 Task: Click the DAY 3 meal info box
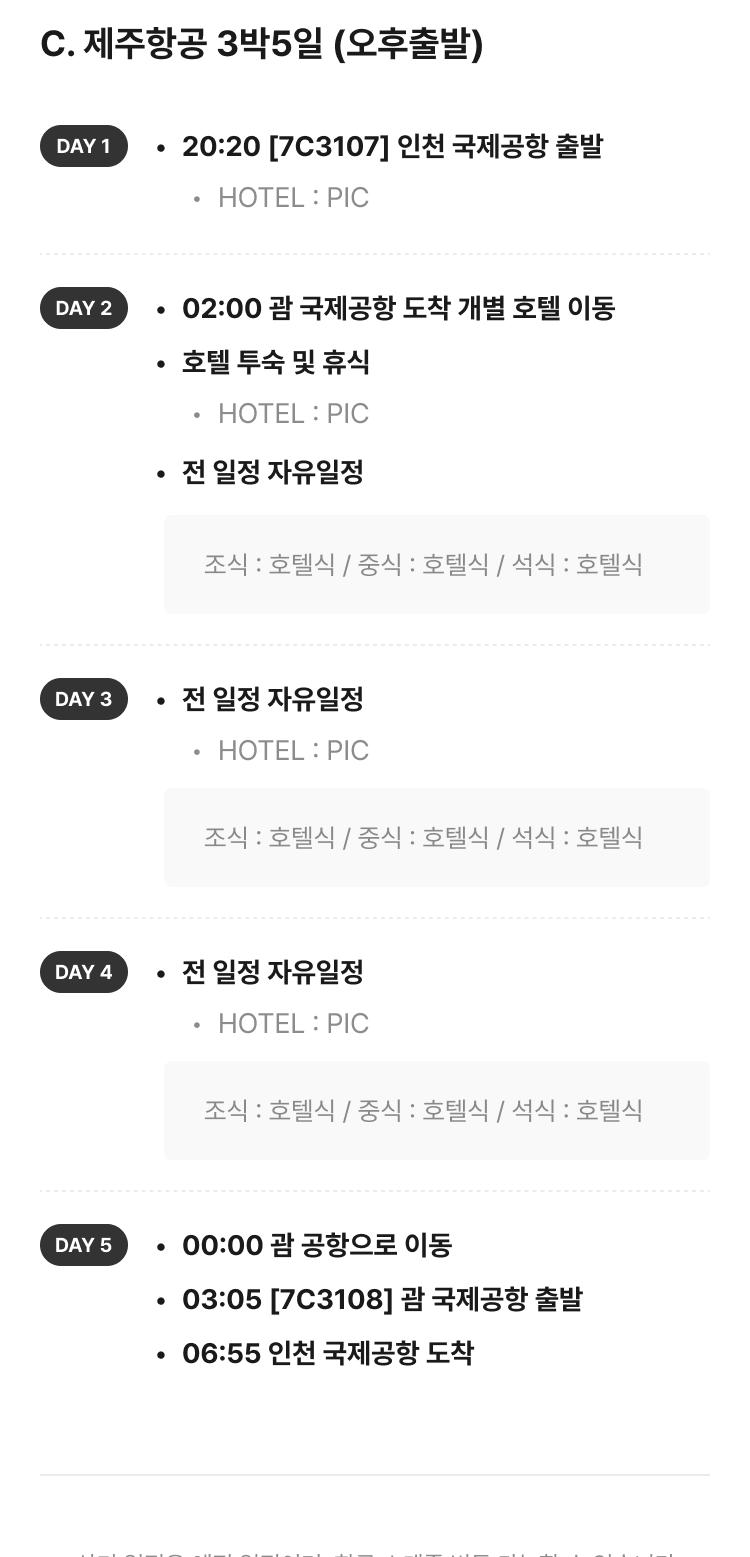437,837
